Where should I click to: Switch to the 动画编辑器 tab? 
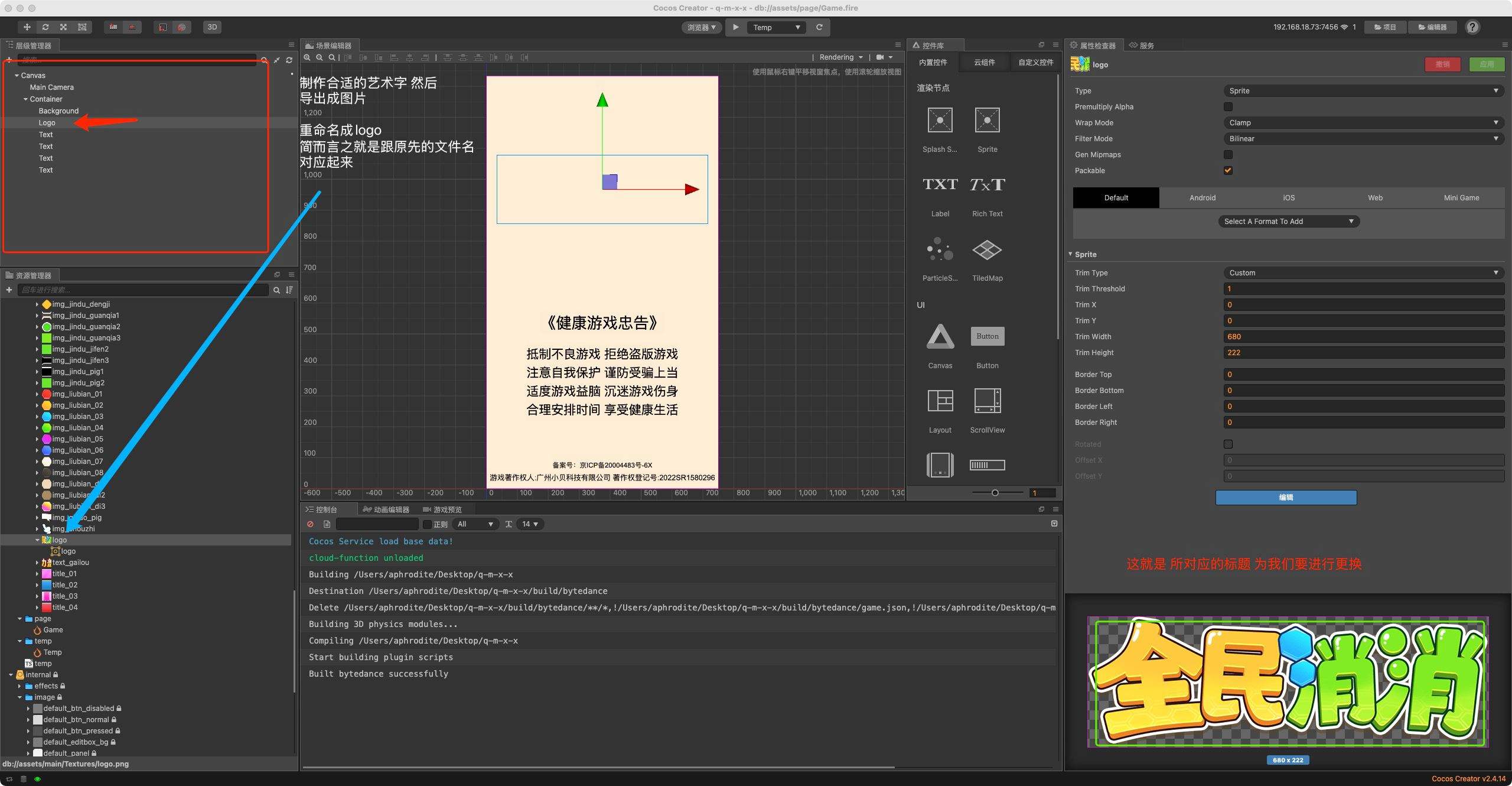pyautogui.click(x=386, y=509)
